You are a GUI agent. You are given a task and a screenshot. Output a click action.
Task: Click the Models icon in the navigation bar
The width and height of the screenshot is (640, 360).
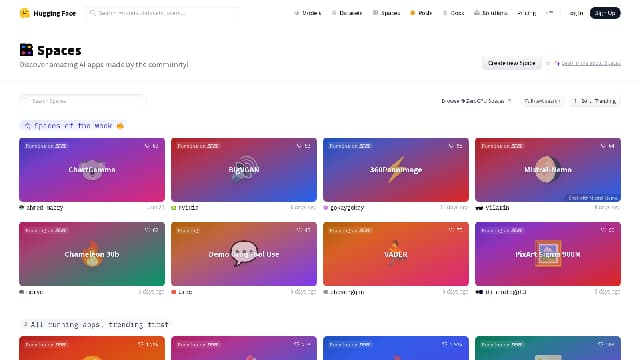(x=297, y=13)
